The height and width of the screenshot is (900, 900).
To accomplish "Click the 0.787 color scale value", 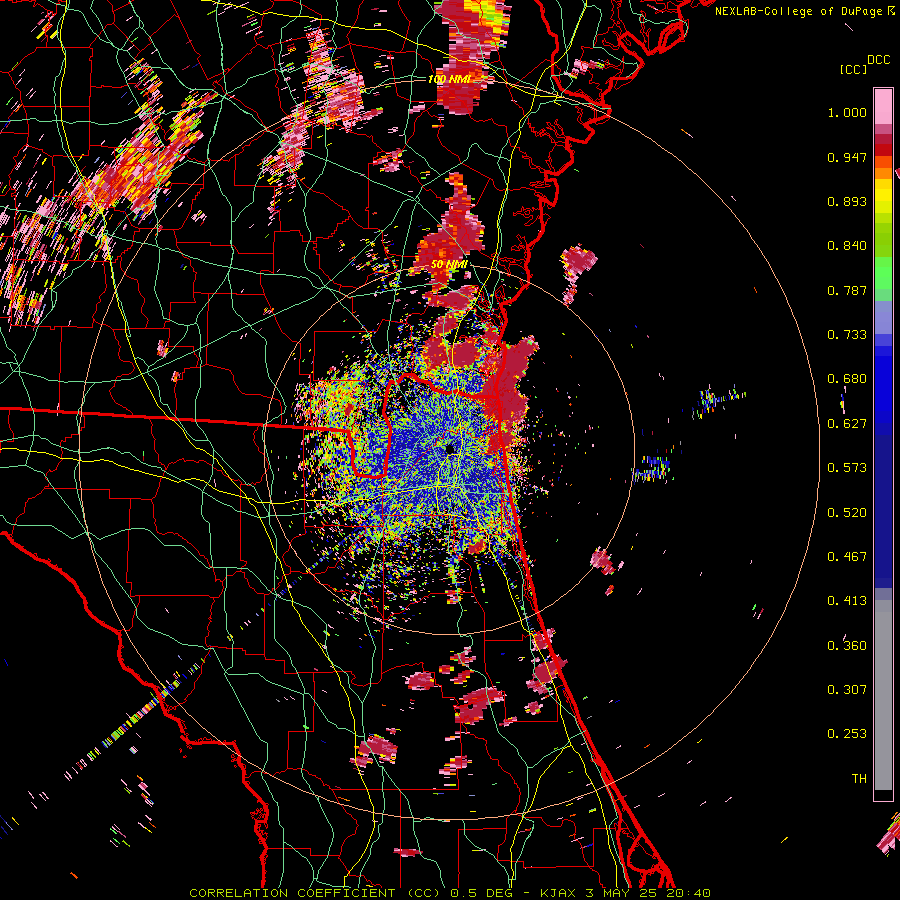I will pos(847,290).
